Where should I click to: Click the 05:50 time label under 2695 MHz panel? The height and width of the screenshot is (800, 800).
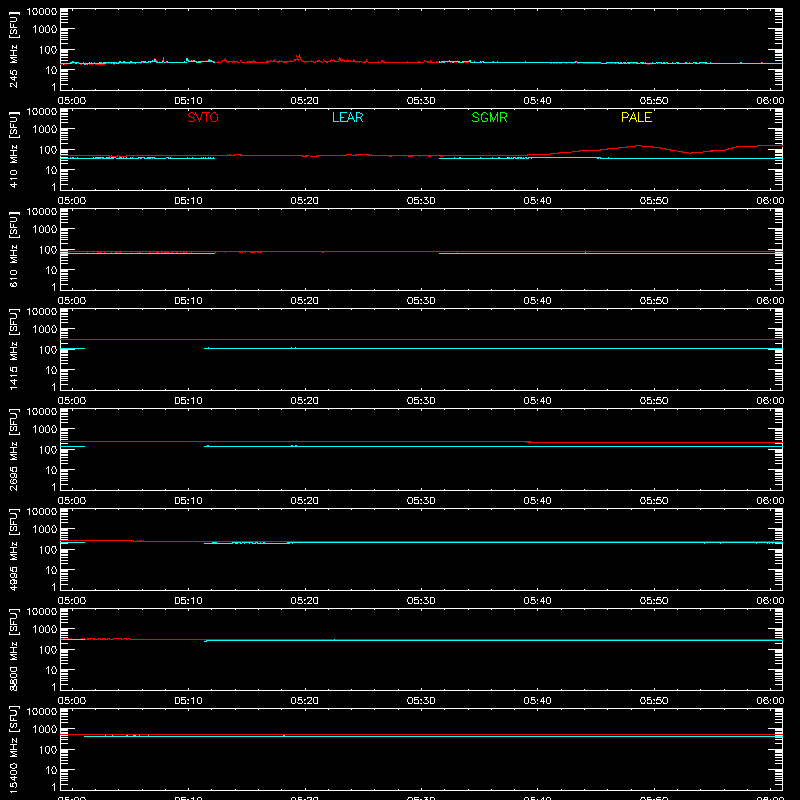tap(654, 501)
